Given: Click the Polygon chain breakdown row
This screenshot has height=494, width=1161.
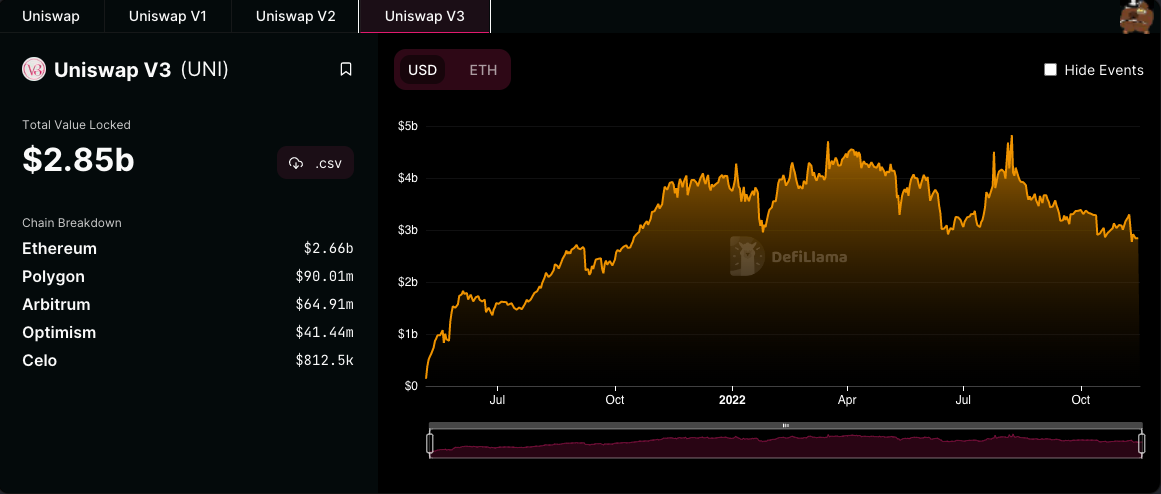Looking at the screenshot, I should click(188, 276).
